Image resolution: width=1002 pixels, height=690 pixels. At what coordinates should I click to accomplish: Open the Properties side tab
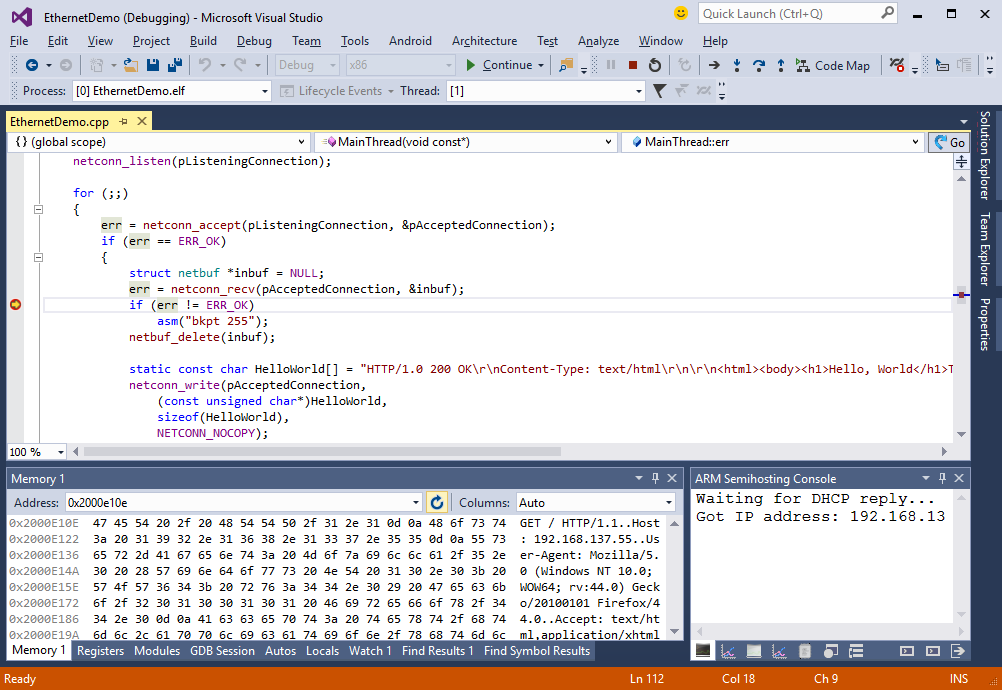pyautogui.click(x=985, y=325)
